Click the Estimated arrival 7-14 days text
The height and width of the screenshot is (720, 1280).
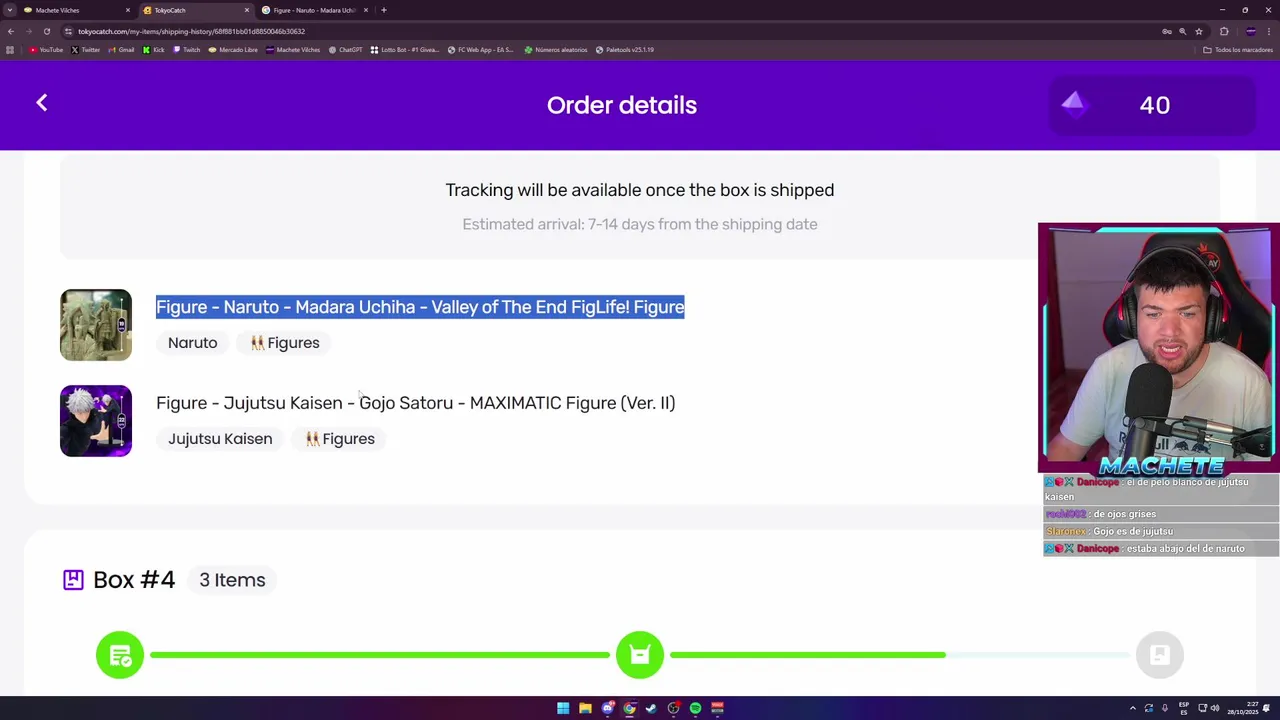point(640,224)
